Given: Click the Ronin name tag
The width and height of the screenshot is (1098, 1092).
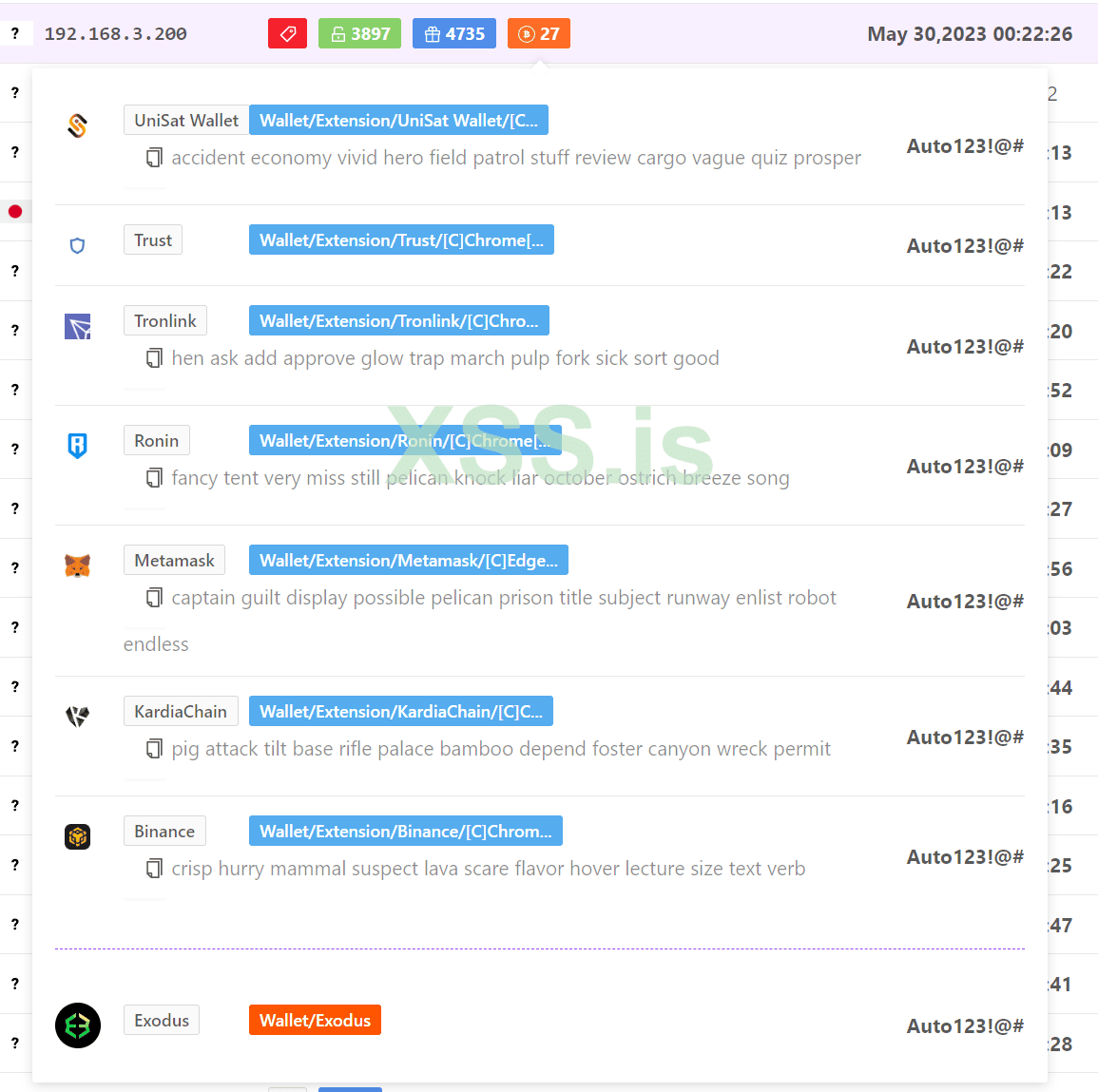Looking at the screenshot, I should 157,440.
